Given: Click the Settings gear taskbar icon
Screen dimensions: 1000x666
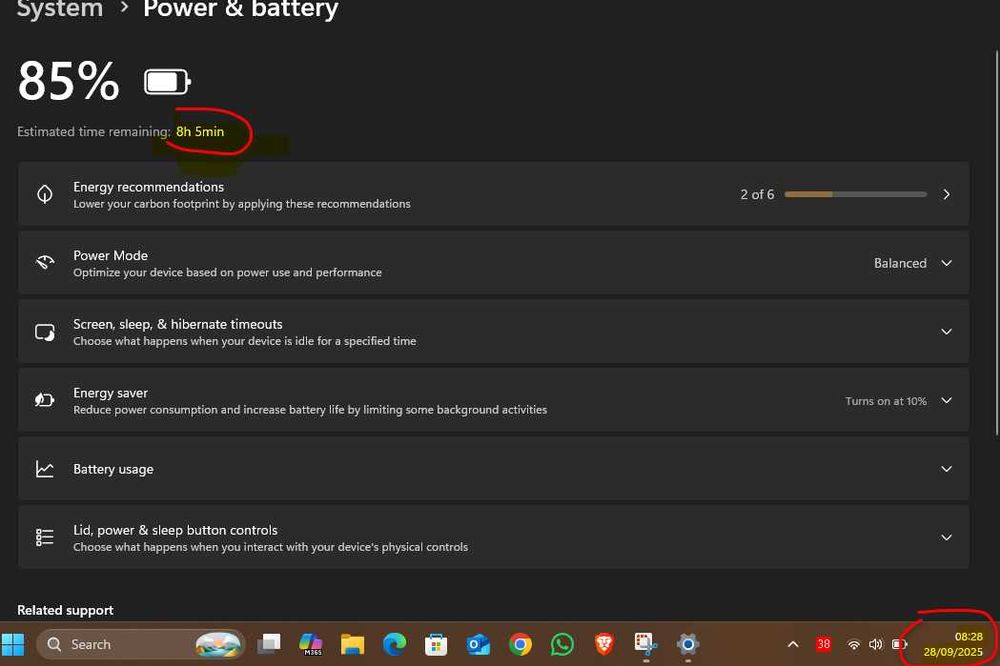Looking at the screenshot, I should 688,644.
